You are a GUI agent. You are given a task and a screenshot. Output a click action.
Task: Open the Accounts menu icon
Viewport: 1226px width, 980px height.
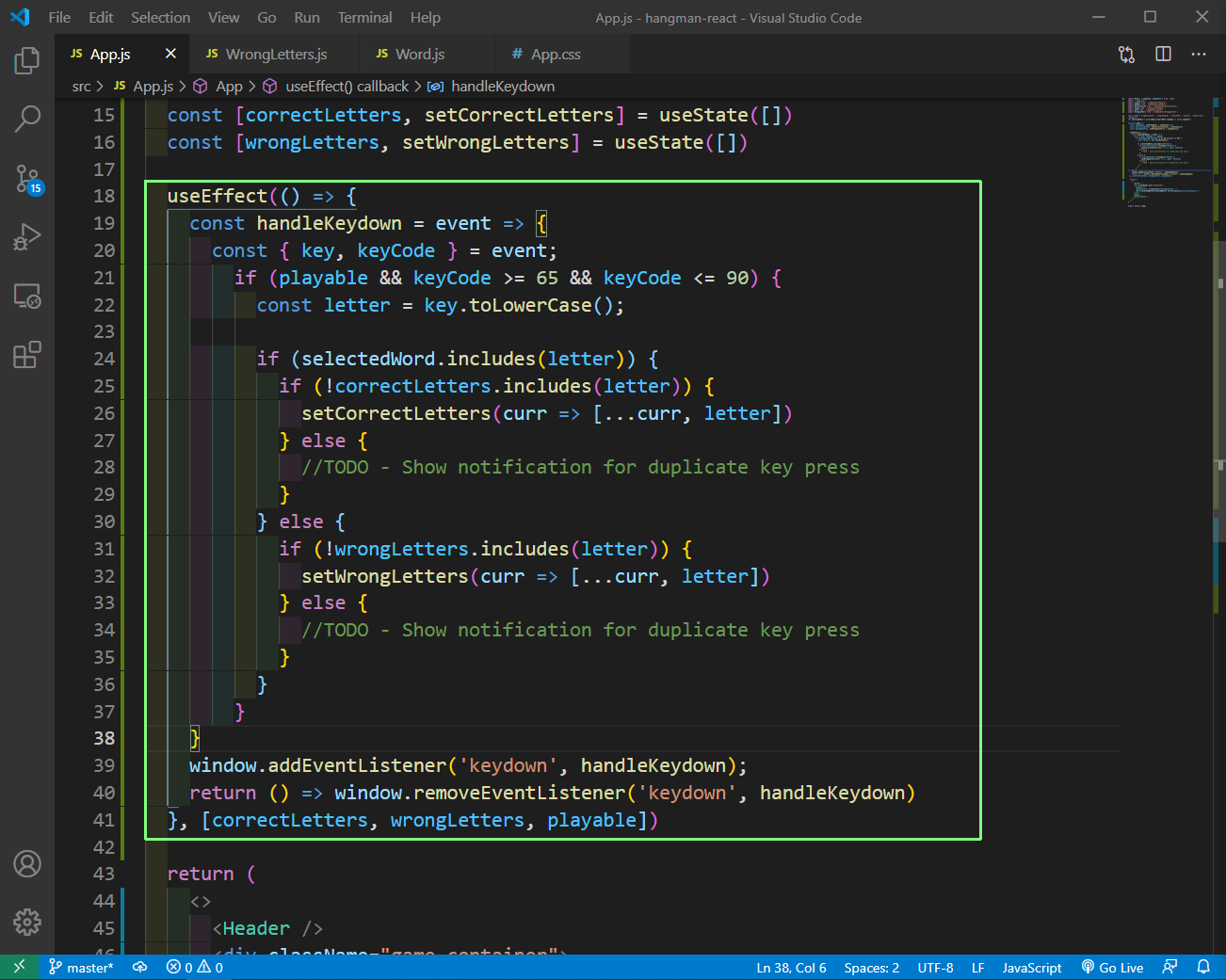pyautogui.click(x=27, y=863)
